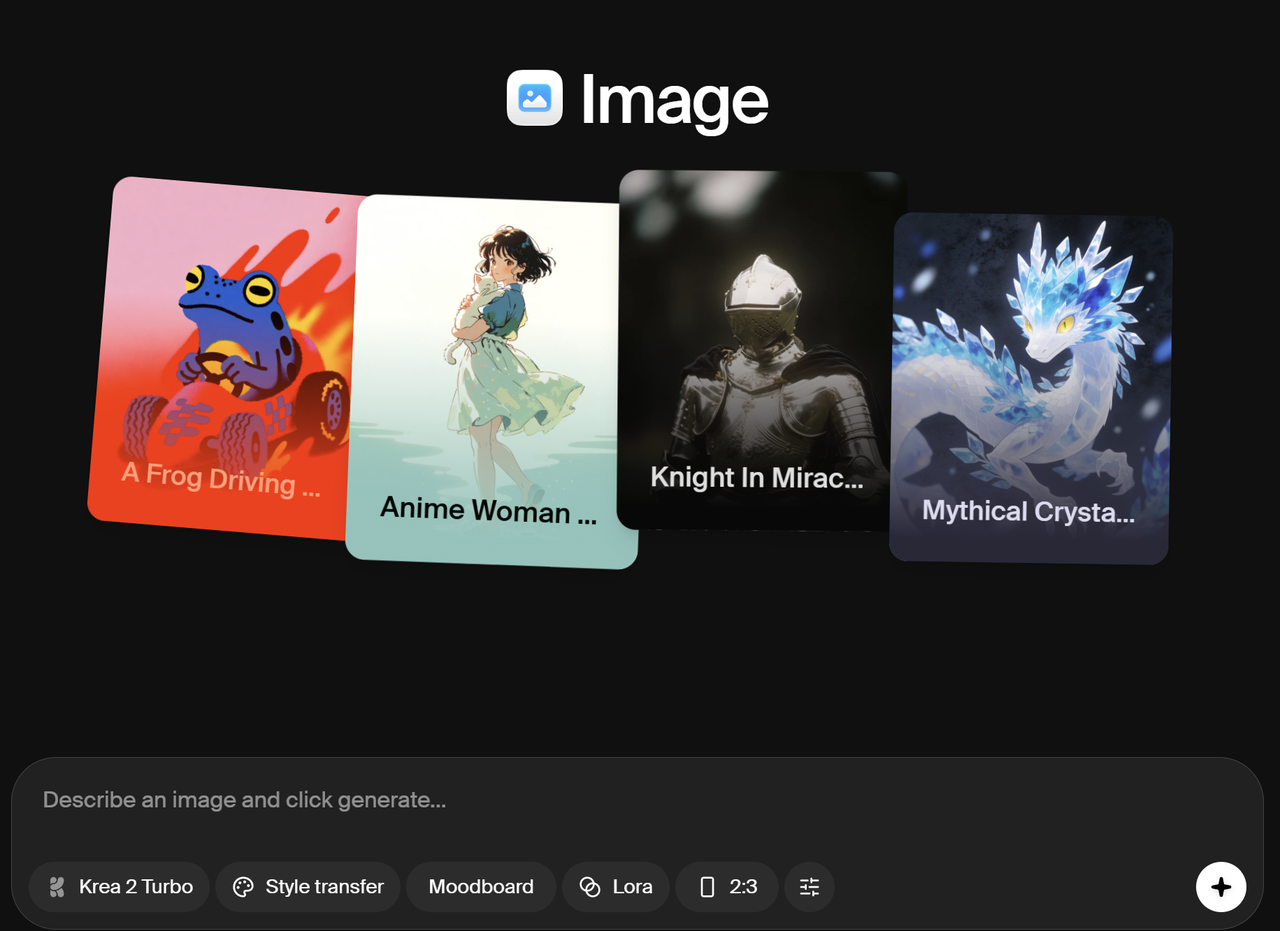The image size is (1280, 931).
Task: Open the 2:3 aspect ratio dropdown
Action: 727,887
